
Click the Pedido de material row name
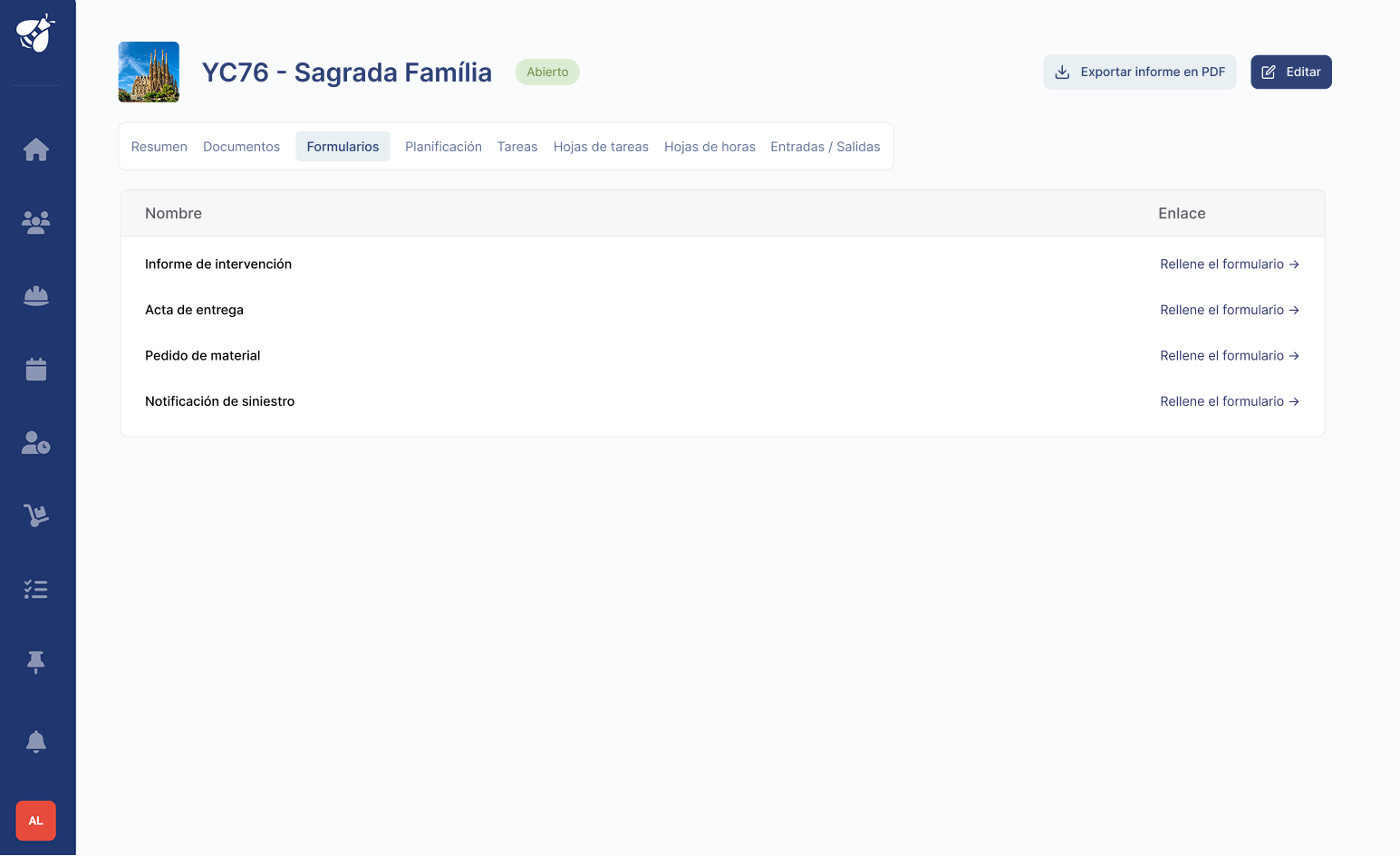[203, 356]
